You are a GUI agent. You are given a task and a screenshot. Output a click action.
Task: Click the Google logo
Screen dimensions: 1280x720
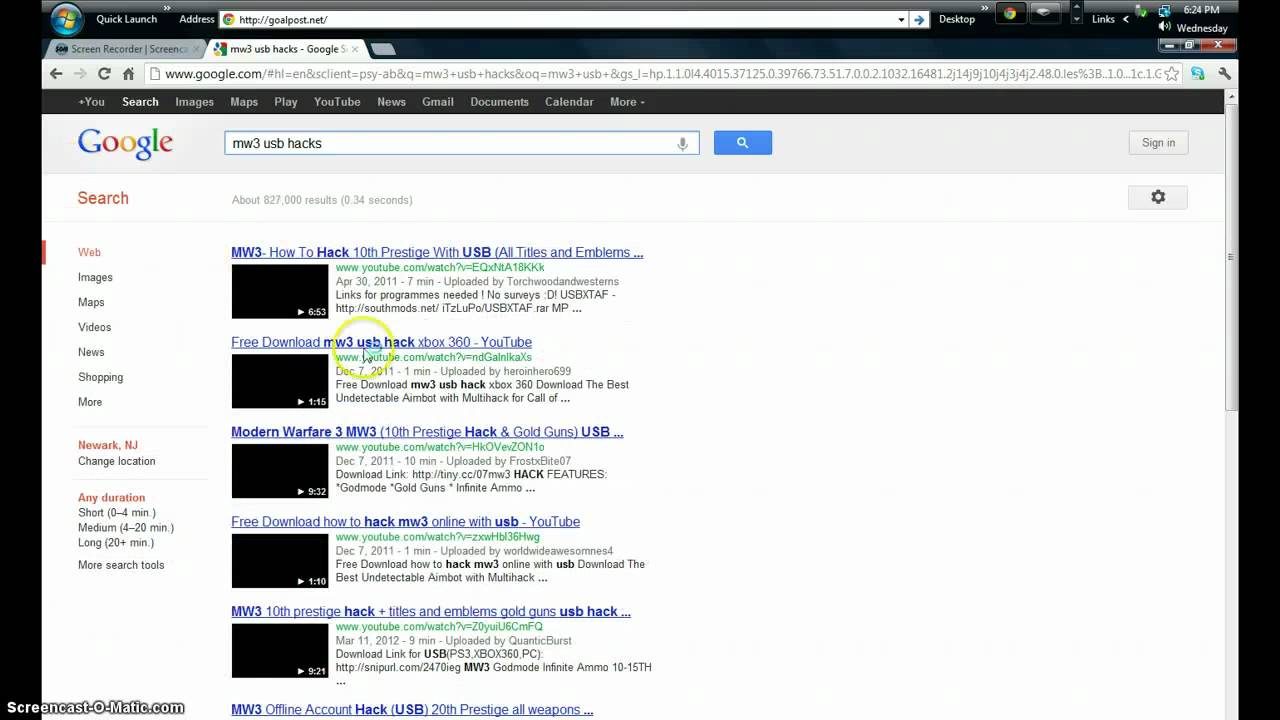[125, 143]
